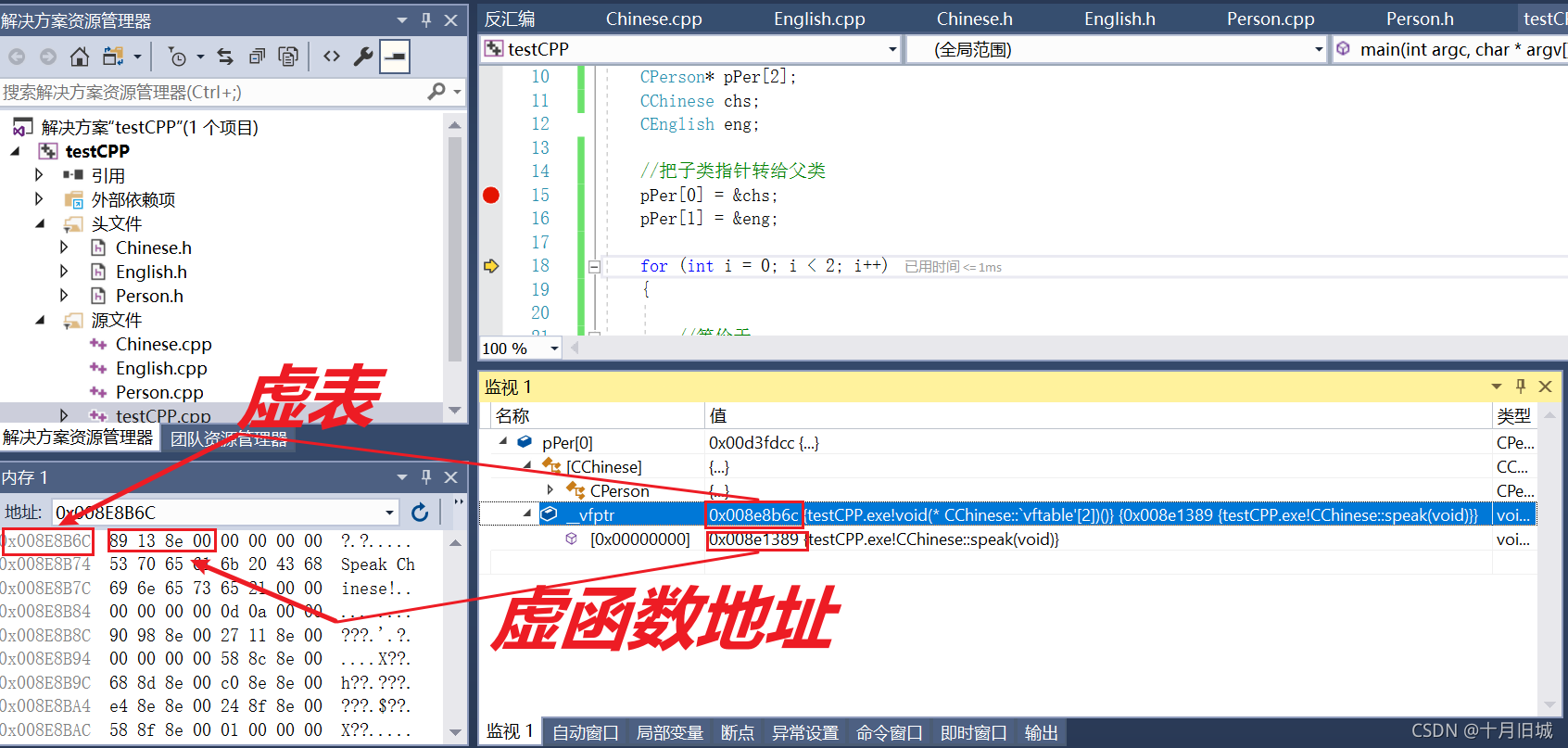Click the current-statement arrow on line 18
The height and width of the screenshot is (748, 1568).
tap(491, 266)
